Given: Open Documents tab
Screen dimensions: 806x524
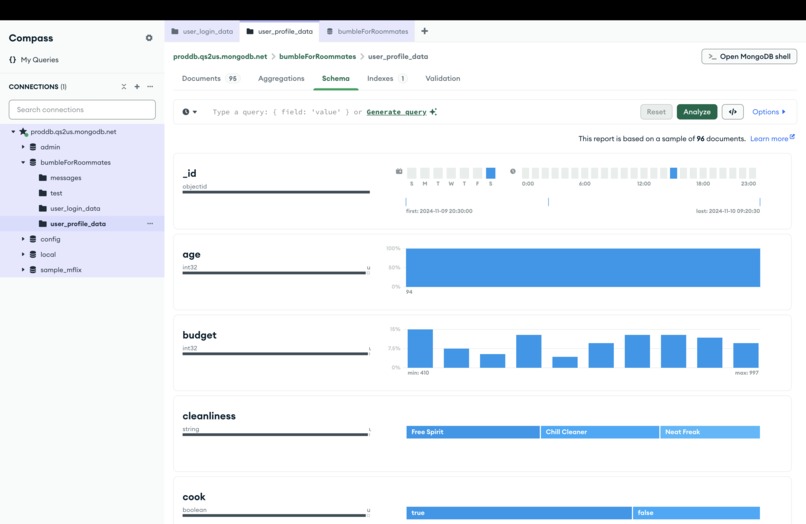Looking at the screenshot, I should [209, 79].
